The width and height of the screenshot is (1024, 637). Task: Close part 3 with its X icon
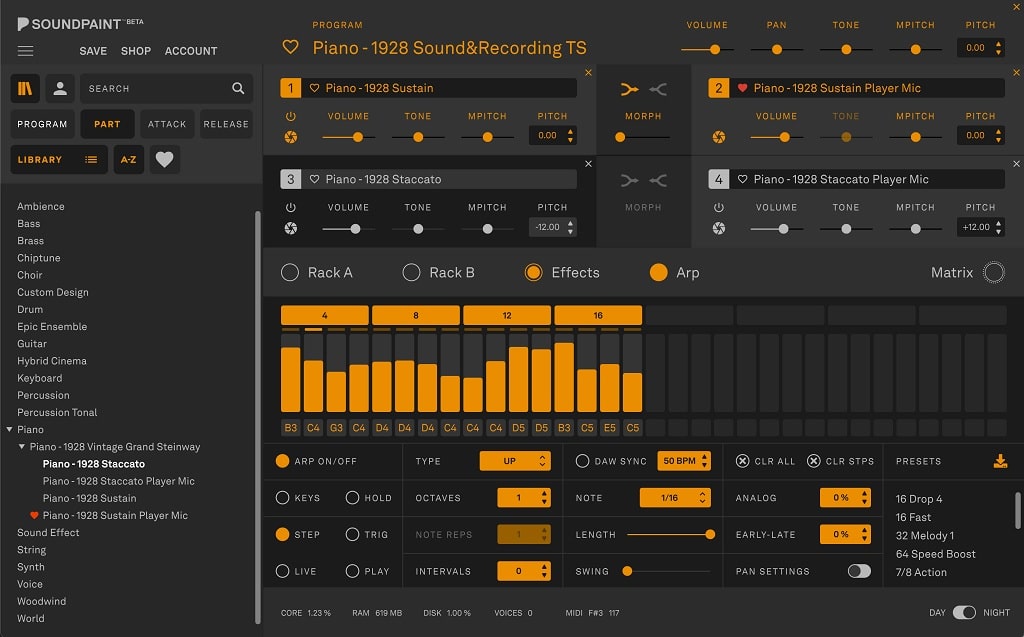588,164
